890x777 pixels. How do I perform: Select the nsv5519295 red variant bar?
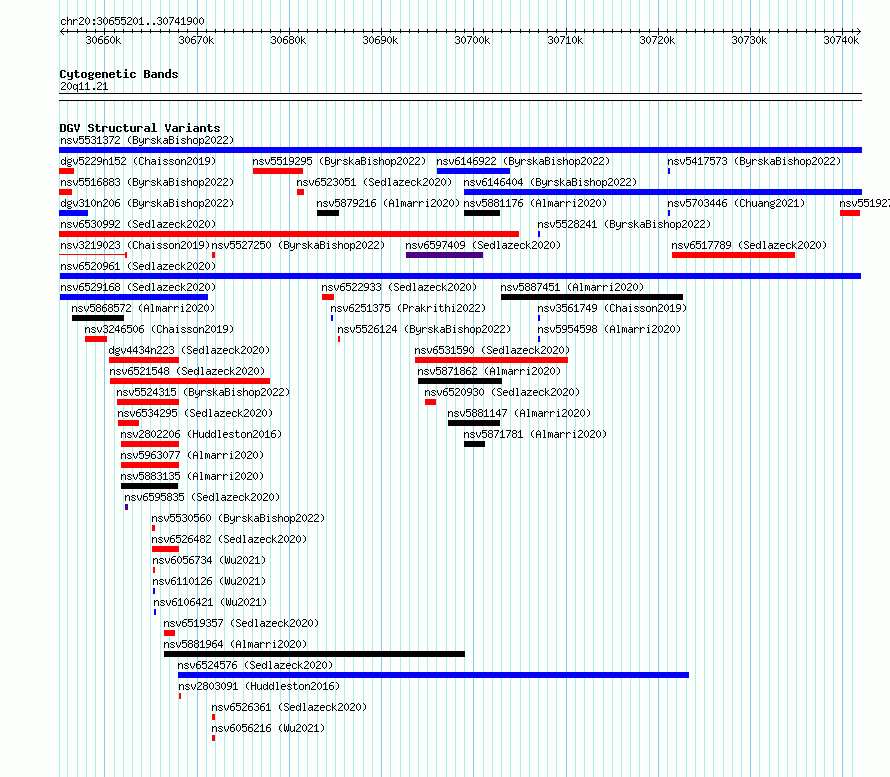tap(278, 171)
